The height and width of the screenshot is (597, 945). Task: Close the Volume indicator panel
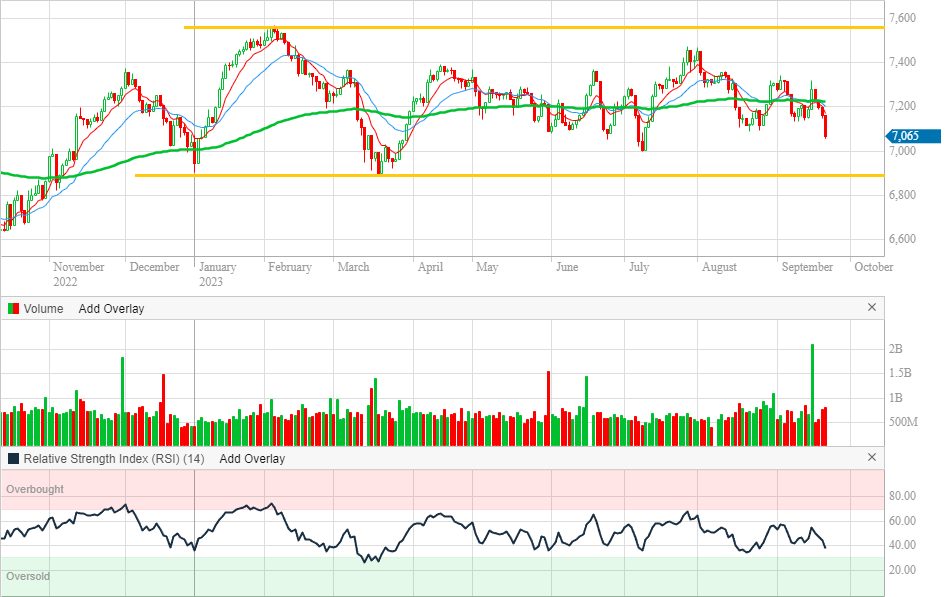coord(871,308)
